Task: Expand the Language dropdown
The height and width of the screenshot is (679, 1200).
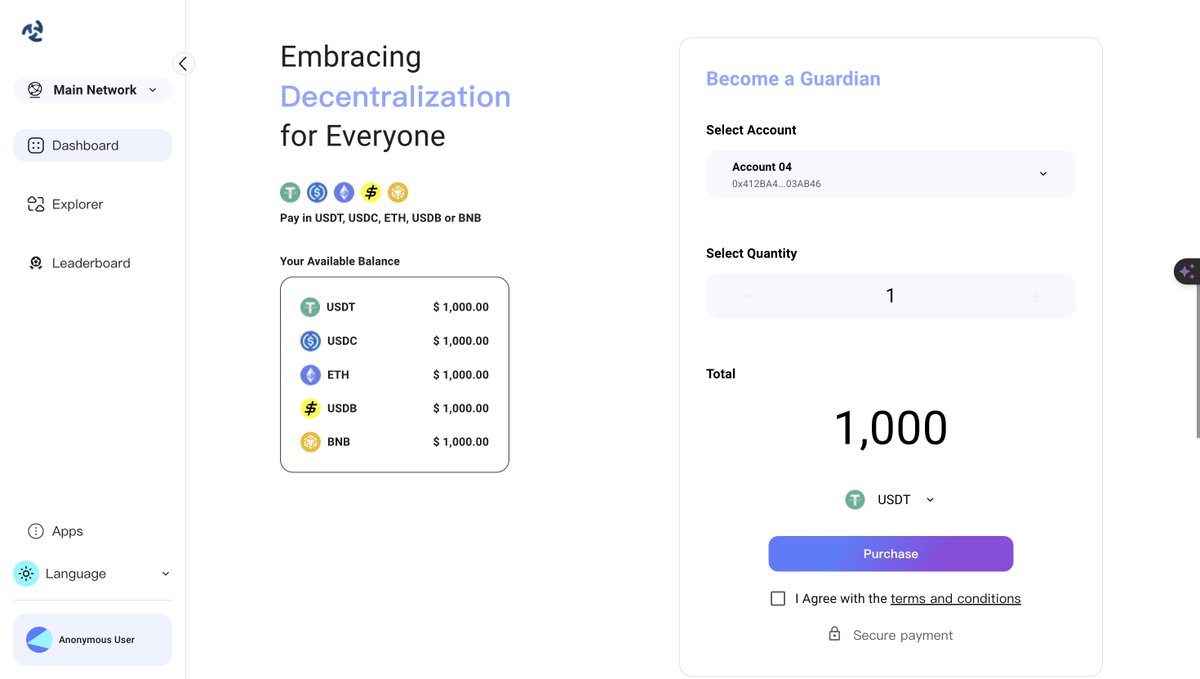Action: tap(92, 574)
